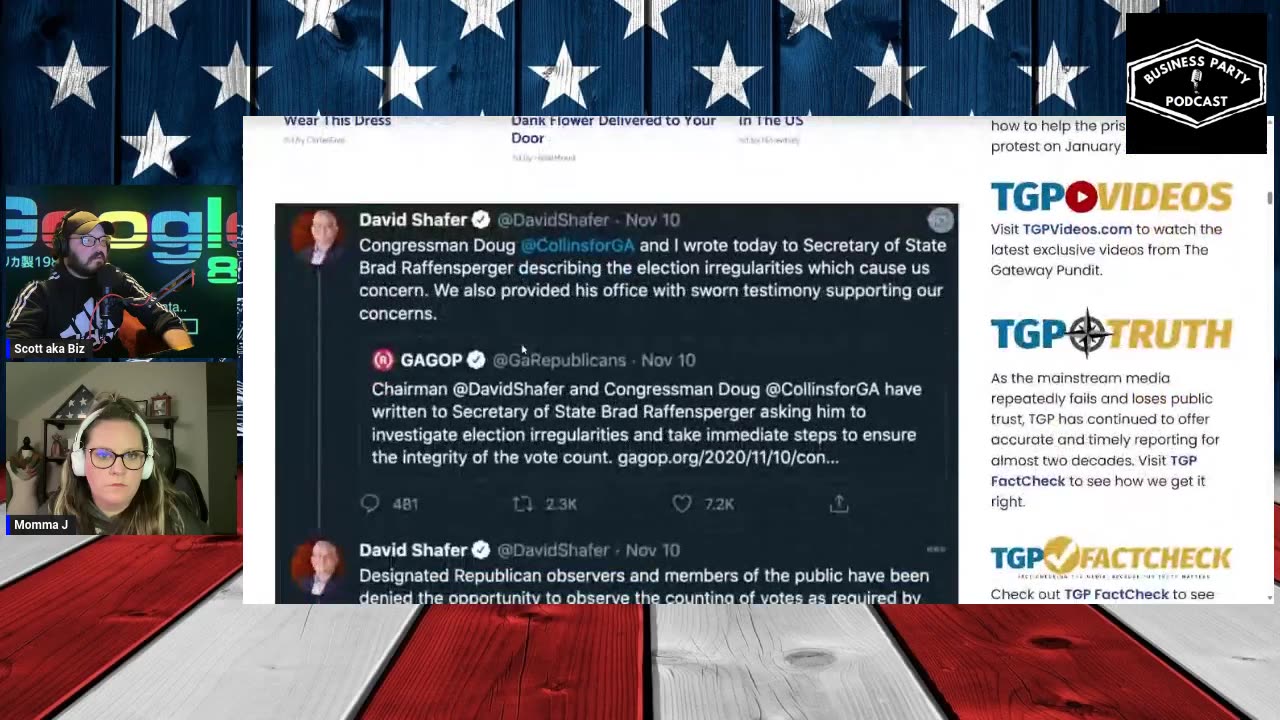Click the vertical scrollbar thumb
Image resolution: width=1280 pixels, height=720 pixels.
pos(1270,198)
